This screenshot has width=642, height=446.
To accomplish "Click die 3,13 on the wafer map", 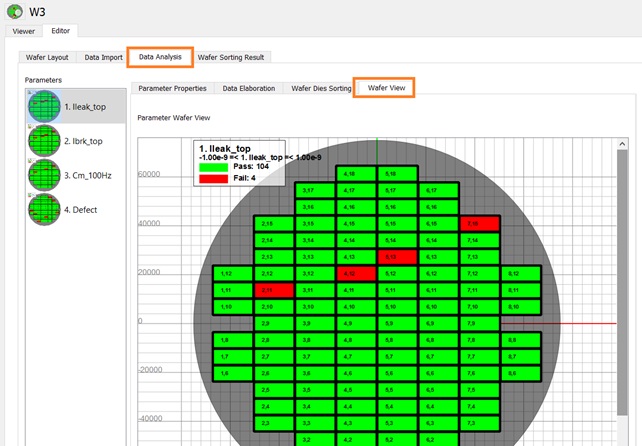I will (x=315, y=257).
